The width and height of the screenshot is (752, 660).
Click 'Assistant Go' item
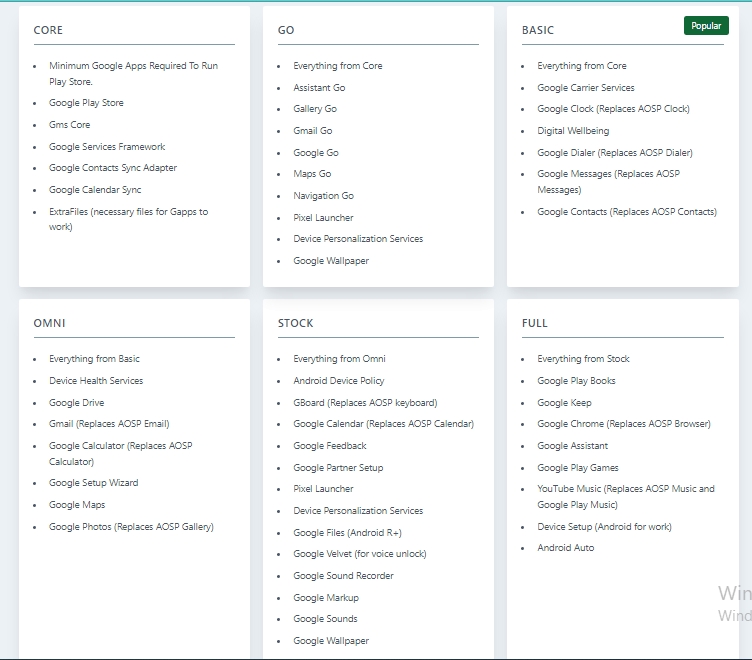coord(319,88)
